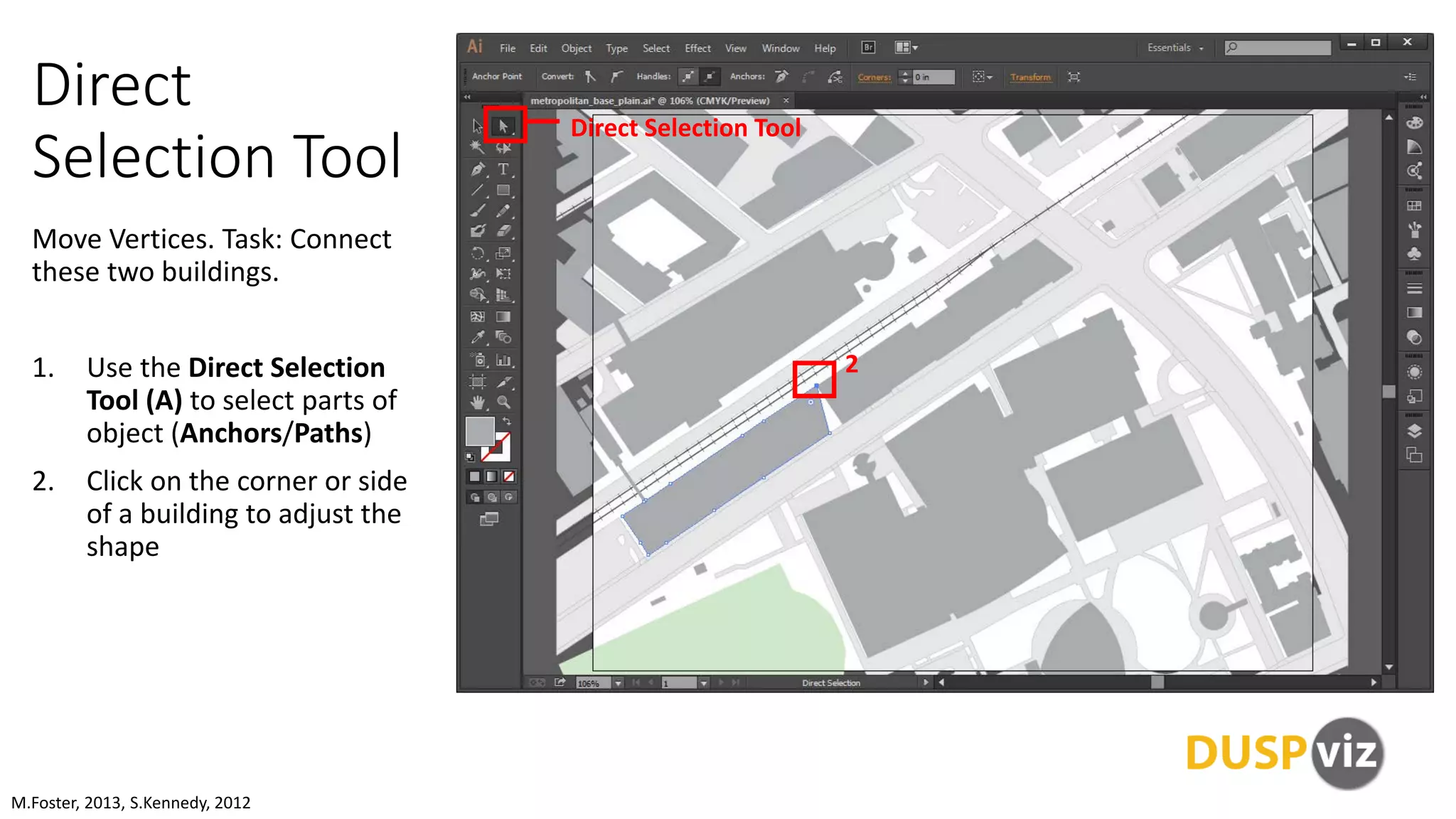Choose the Pencil tool

503,210
